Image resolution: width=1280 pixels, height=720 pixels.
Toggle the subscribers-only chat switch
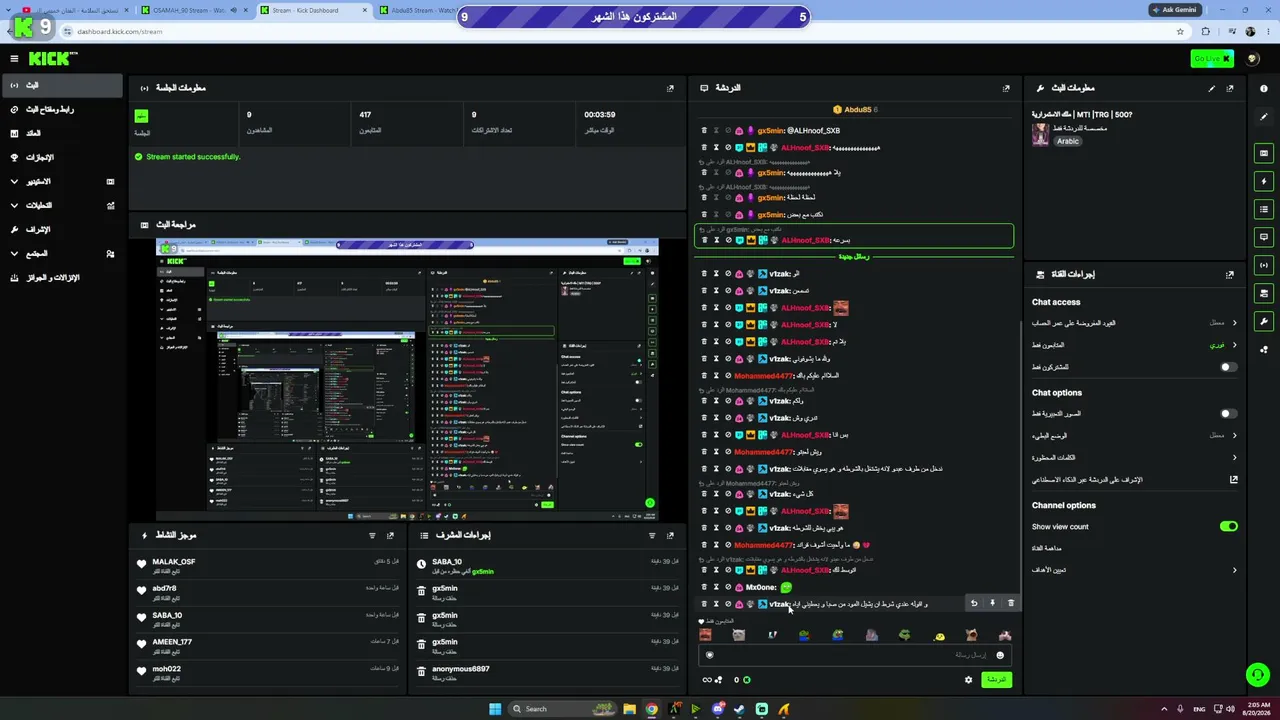tap(1229, 367)
